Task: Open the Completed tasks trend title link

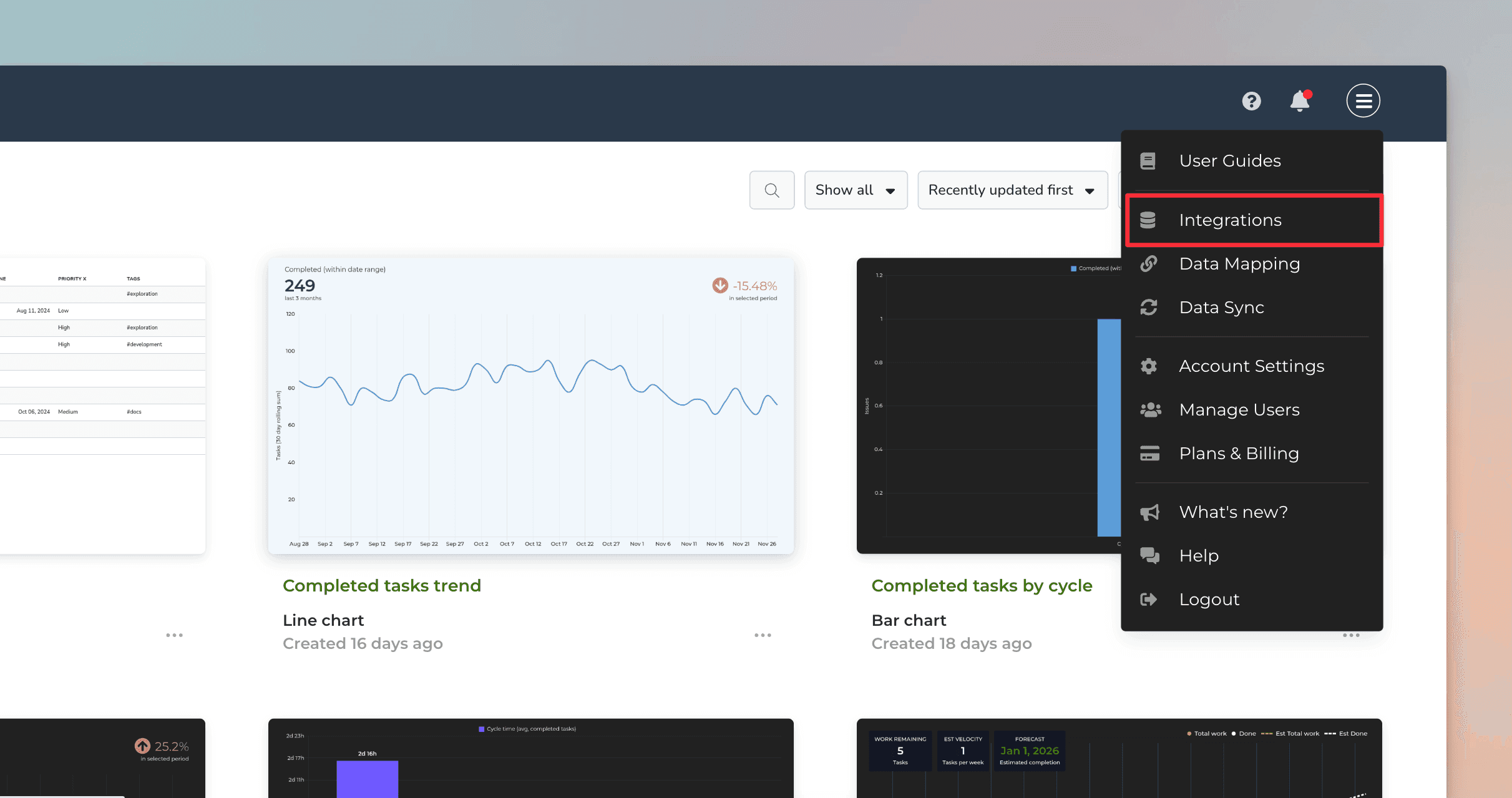Action: pos(382,586)
